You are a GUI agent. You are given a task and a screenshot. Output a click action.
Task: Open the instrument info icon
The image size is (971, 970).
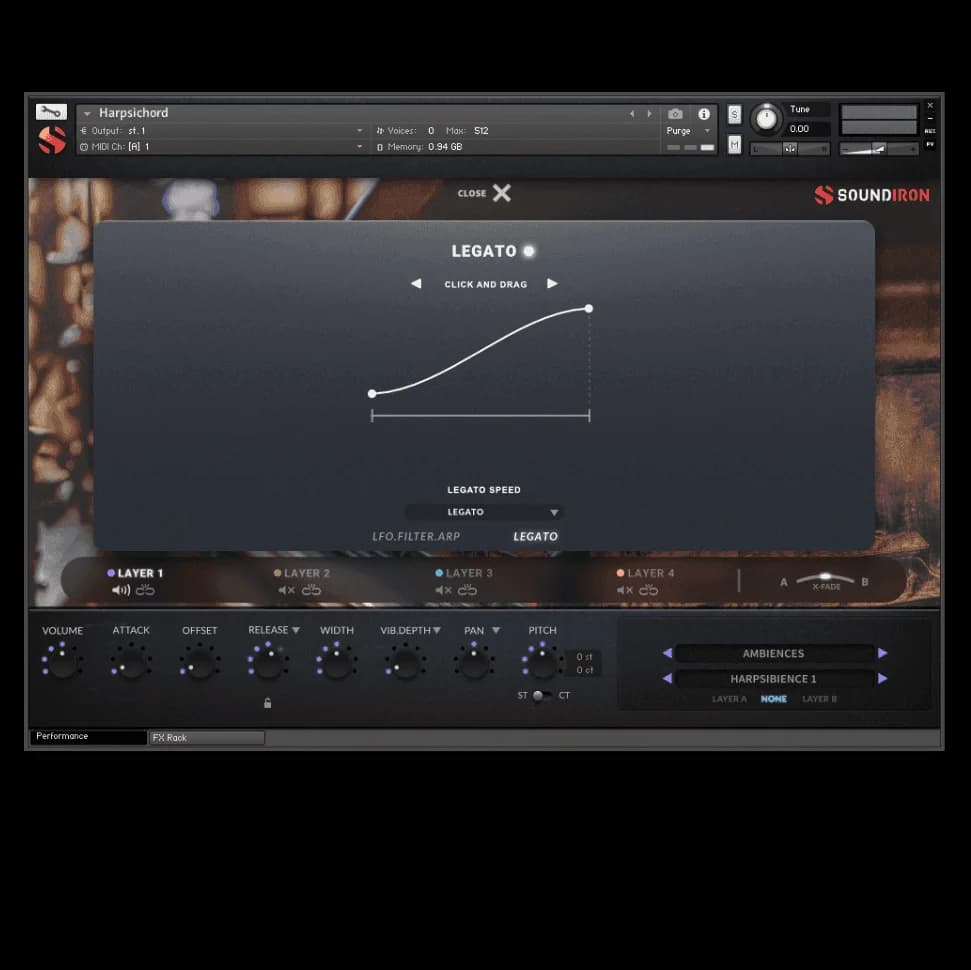[704, 114]
